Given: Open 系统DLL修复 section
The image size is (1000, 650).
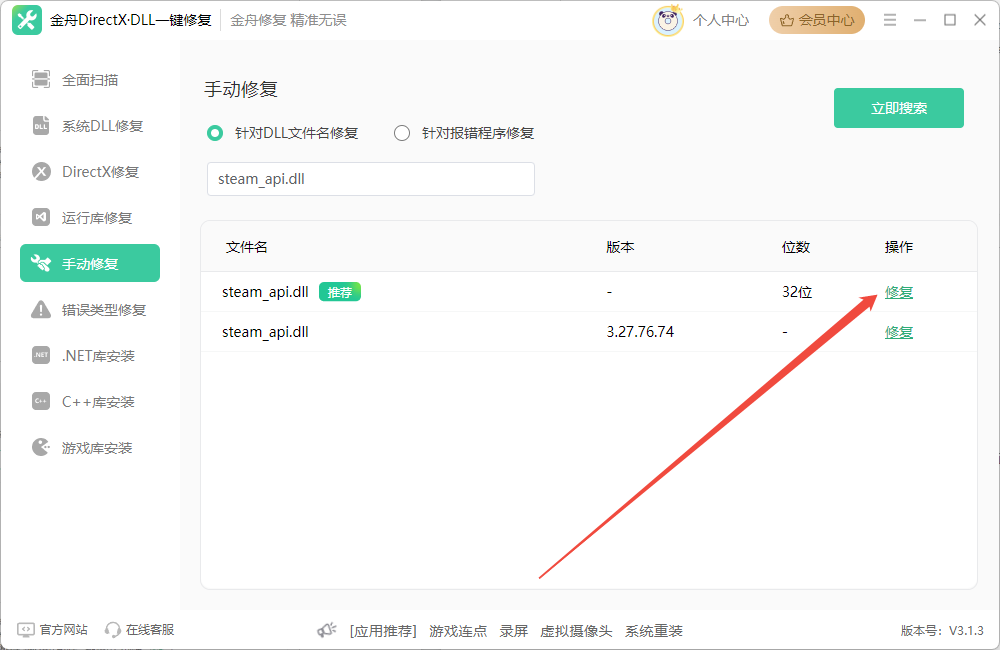Looking at the screenshot, I should coord(90,126).
